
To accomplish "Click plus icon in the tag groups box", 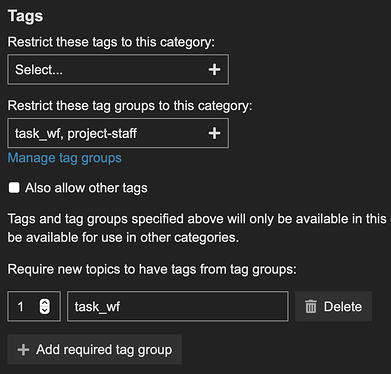I will pyautogui.click(x=214, y=133).
